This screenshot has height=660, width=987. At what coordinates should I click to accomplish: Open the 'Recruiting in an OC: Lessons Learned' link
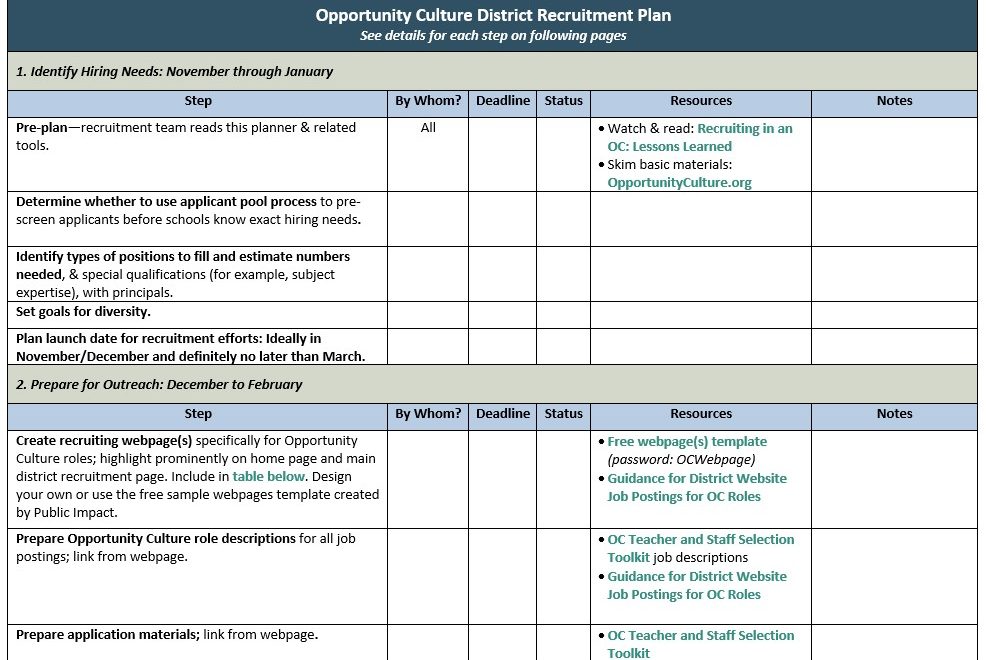pos(699,137)
